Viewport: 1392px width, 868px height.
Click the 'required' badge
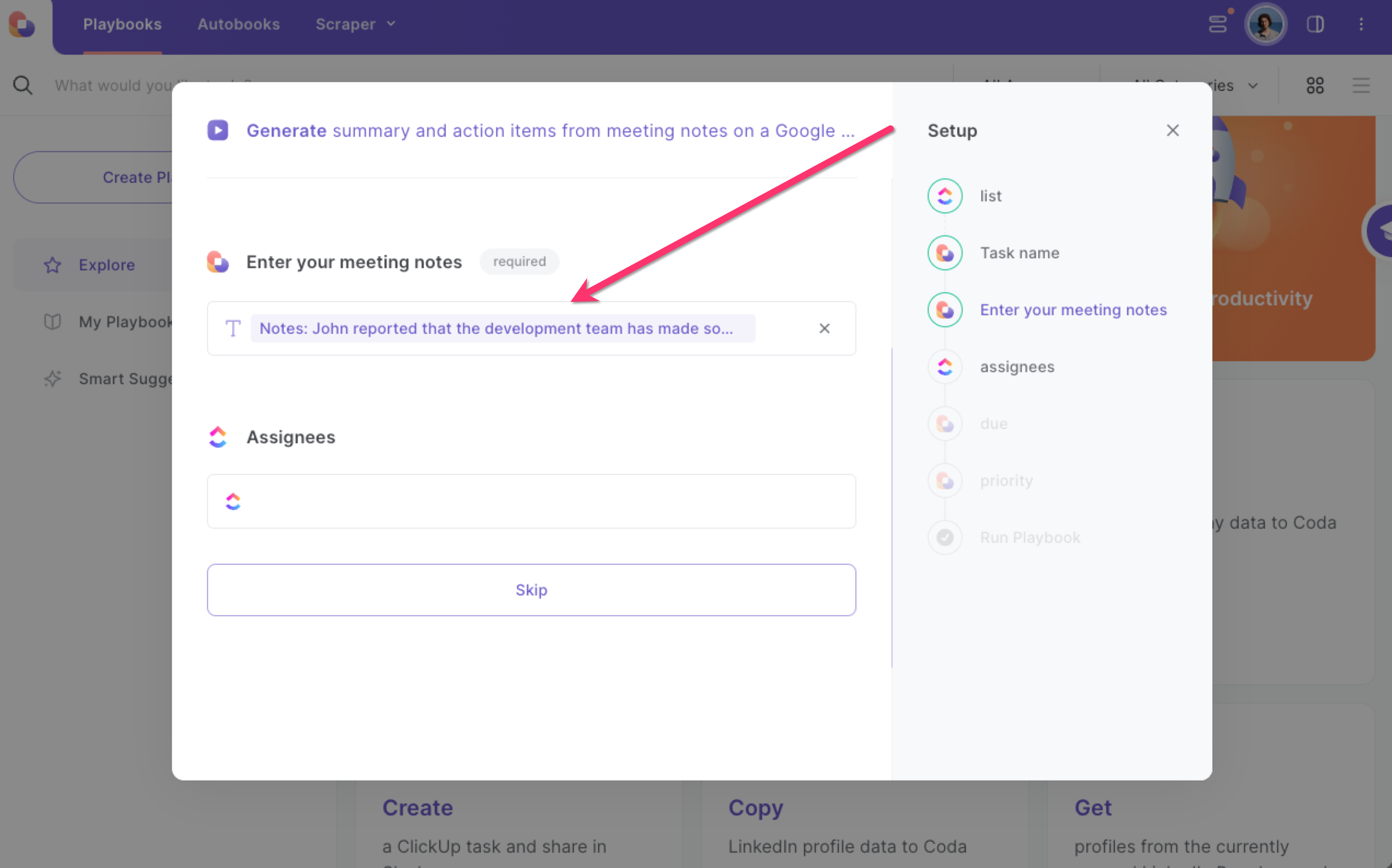tap(519, 261)
